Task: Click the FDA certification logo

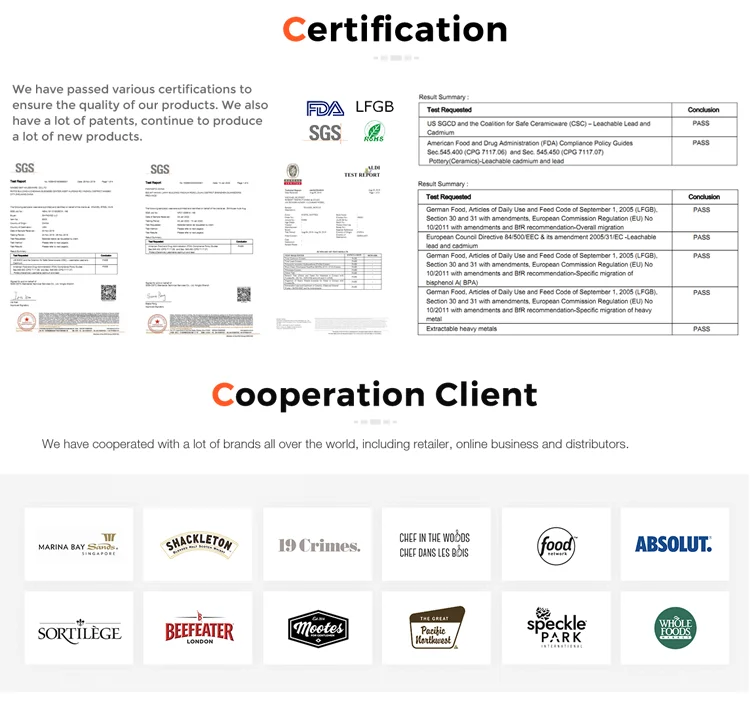Action: pyautogui.click(x=325, y=109)
